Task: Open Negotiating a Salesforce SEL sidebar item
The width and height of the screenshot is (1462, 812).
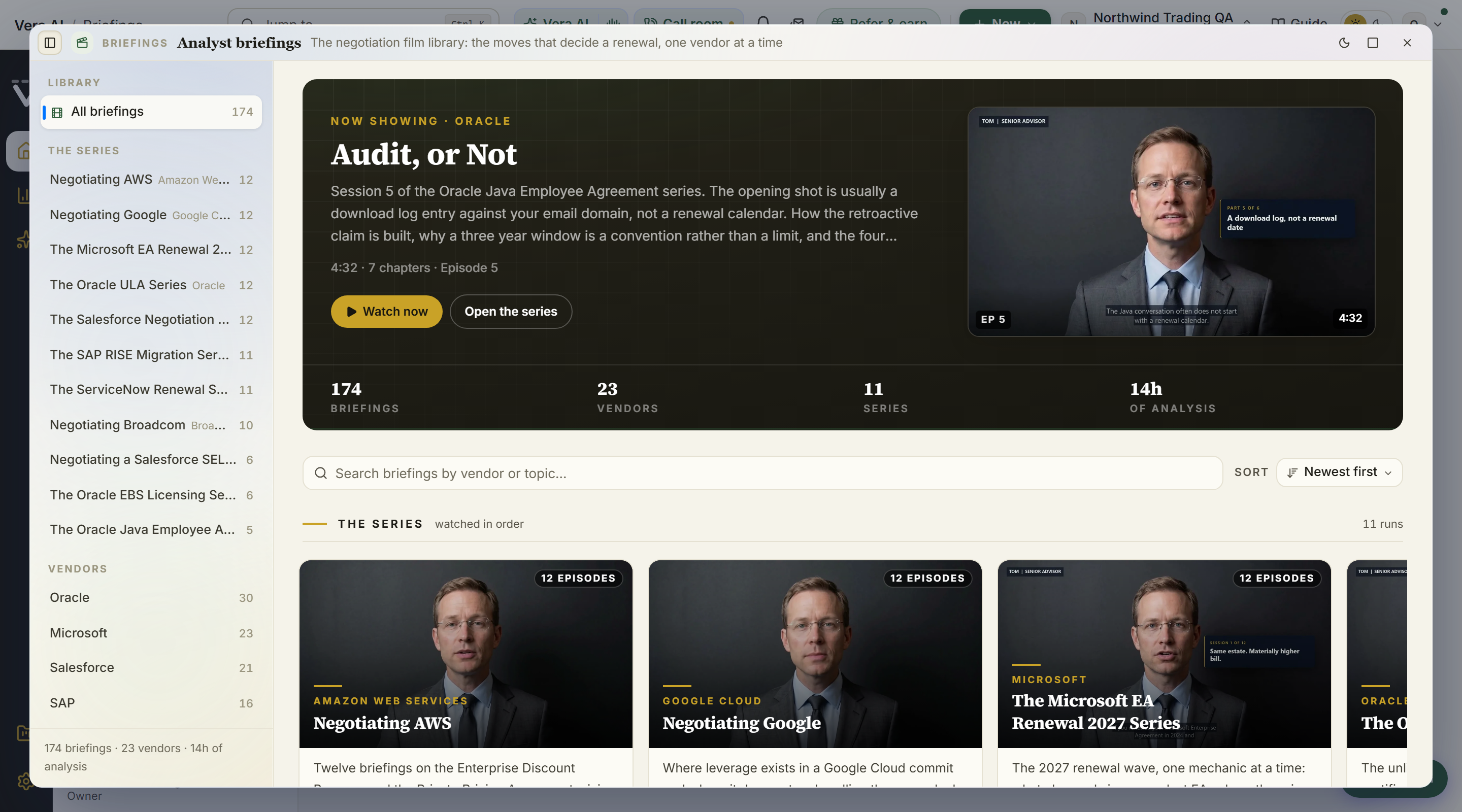Action: click(x=151, y=460)
